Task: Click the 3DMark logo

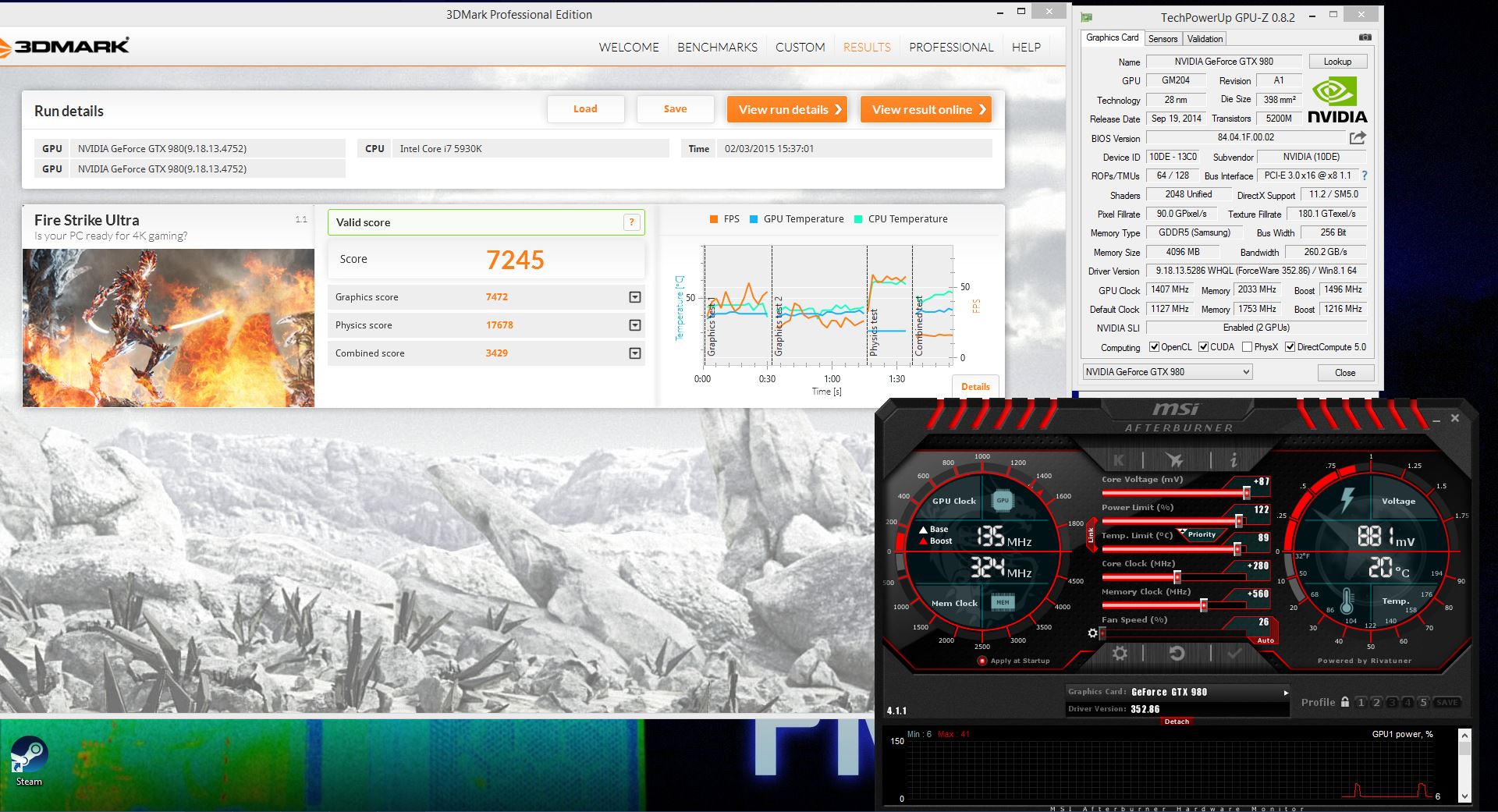Action: coord(65,46)
